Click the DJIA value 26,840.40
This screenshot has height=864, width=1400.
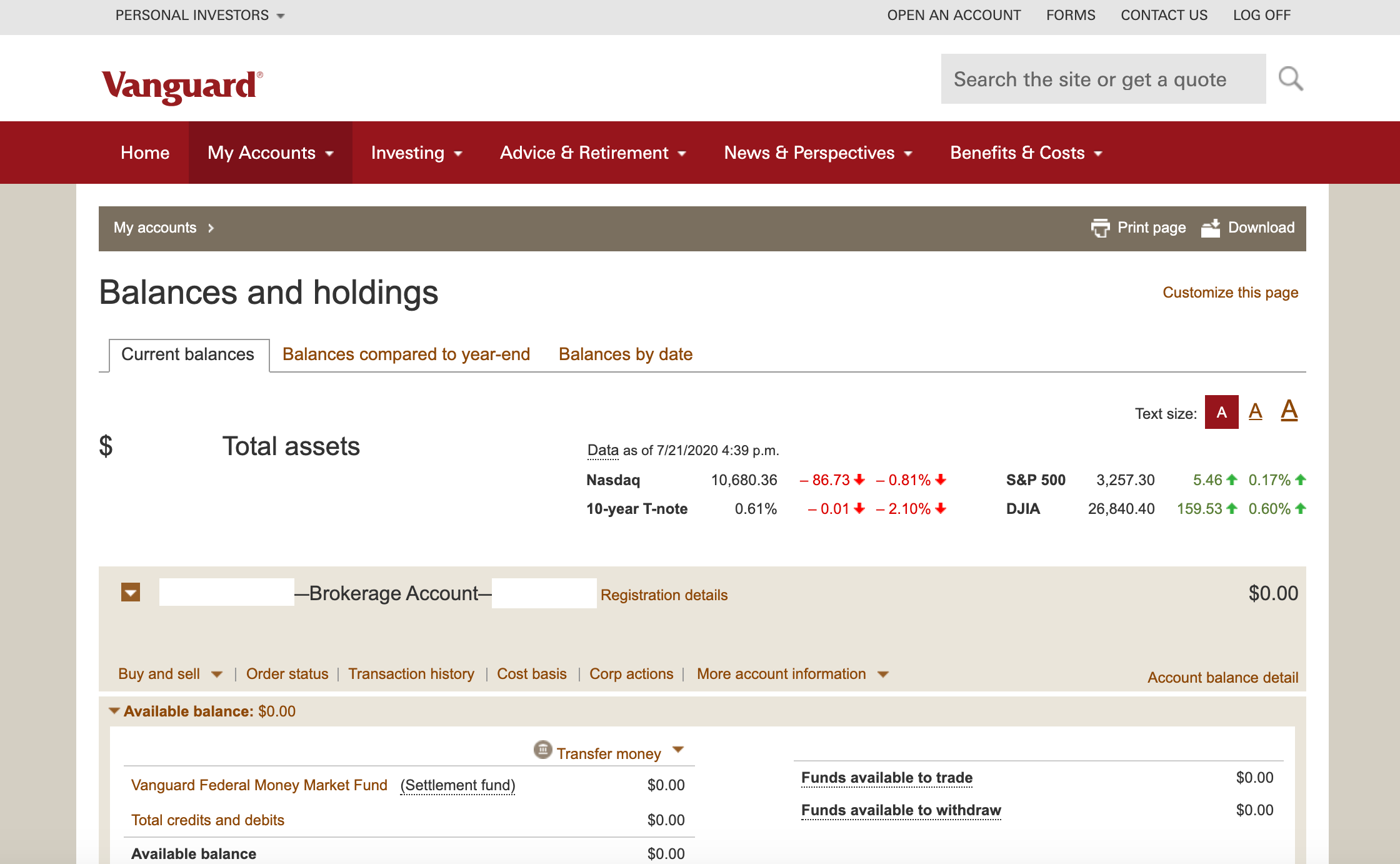tap(1121, 509)
